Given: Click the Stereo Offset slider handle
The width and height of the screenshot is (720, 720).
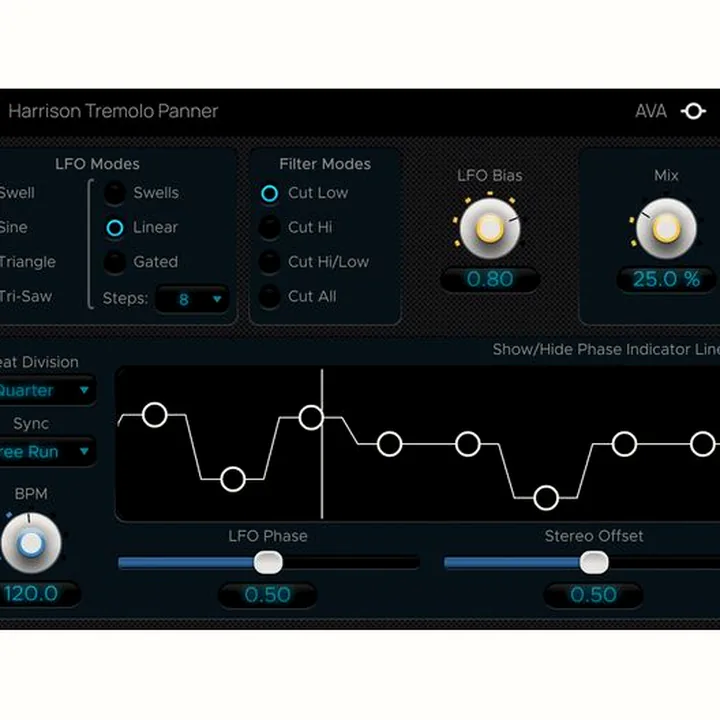Looking at the screenshot, I should 594,563.
